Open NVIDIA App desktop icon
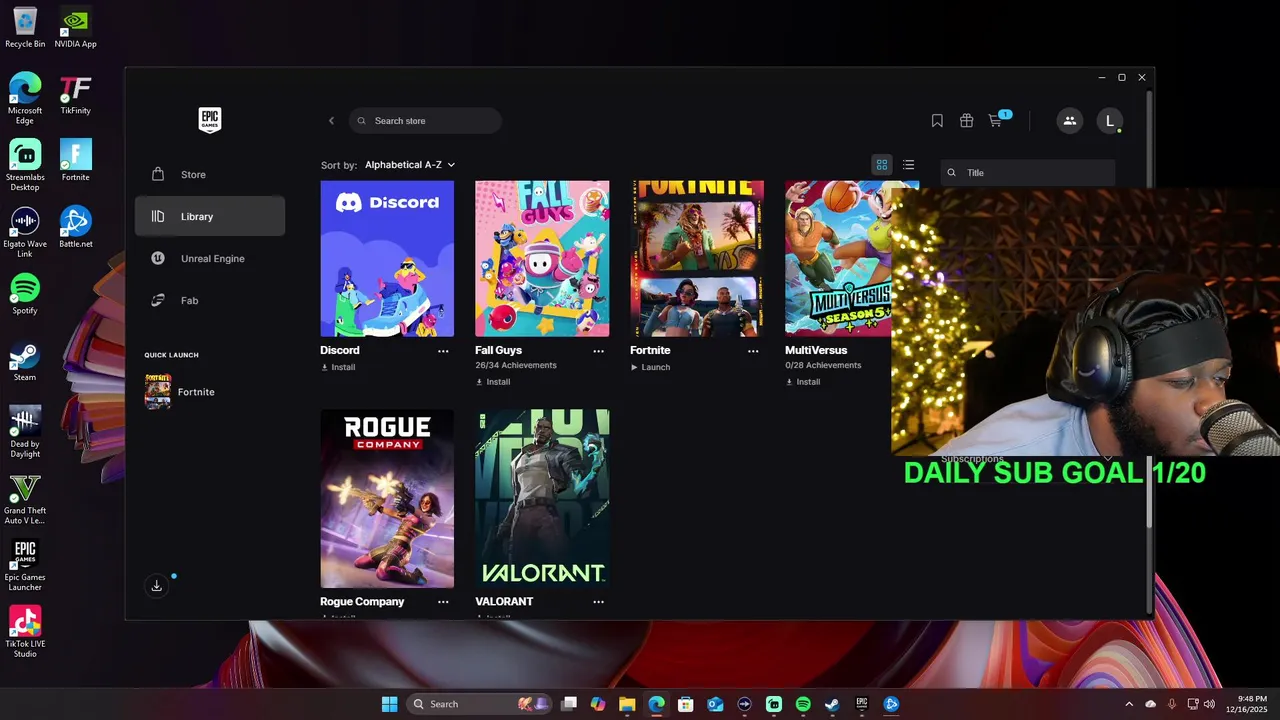 (x=75, y=28)
